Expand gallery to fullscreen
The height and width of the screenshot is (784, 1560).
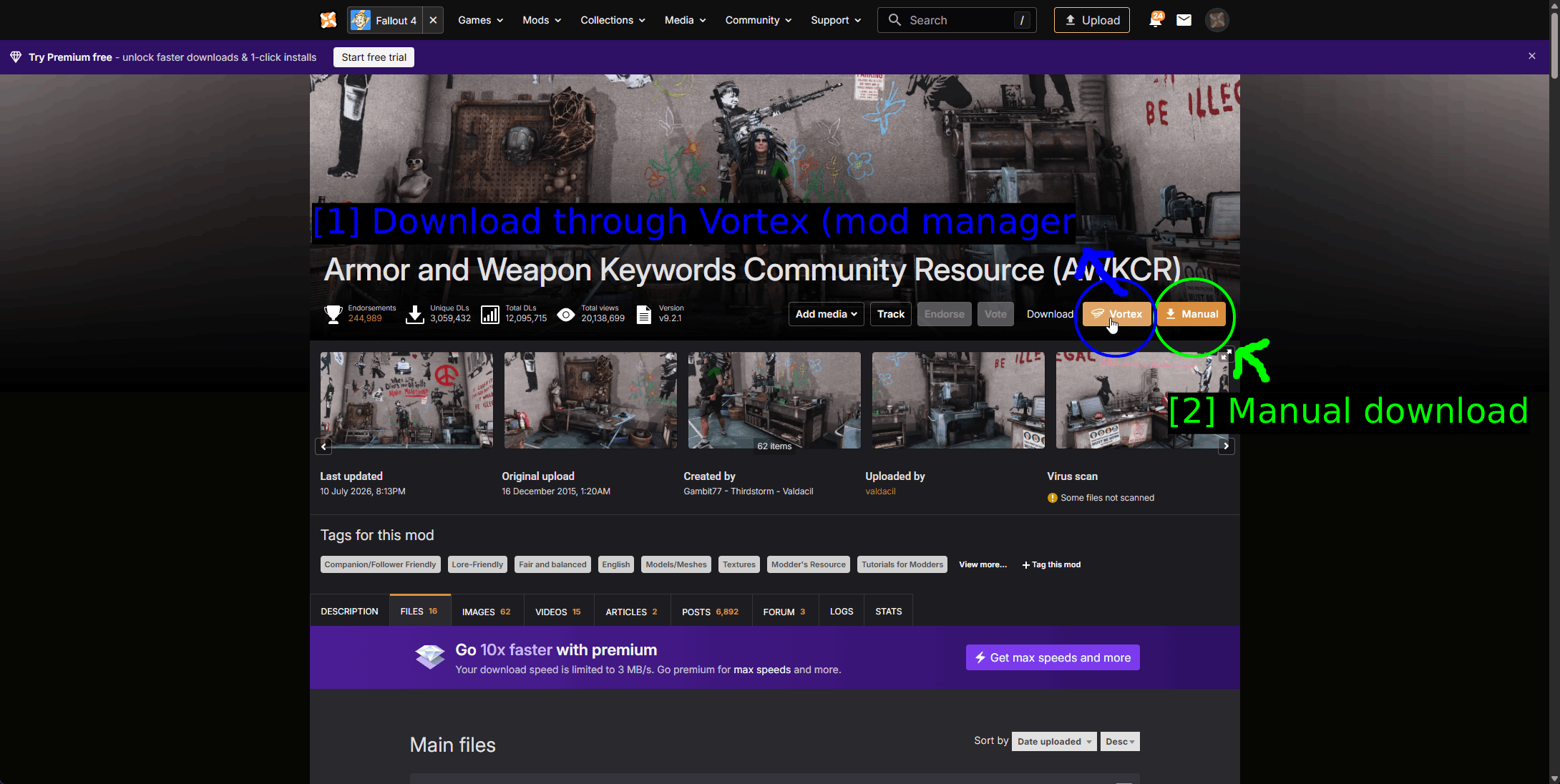coord(1227,354)
